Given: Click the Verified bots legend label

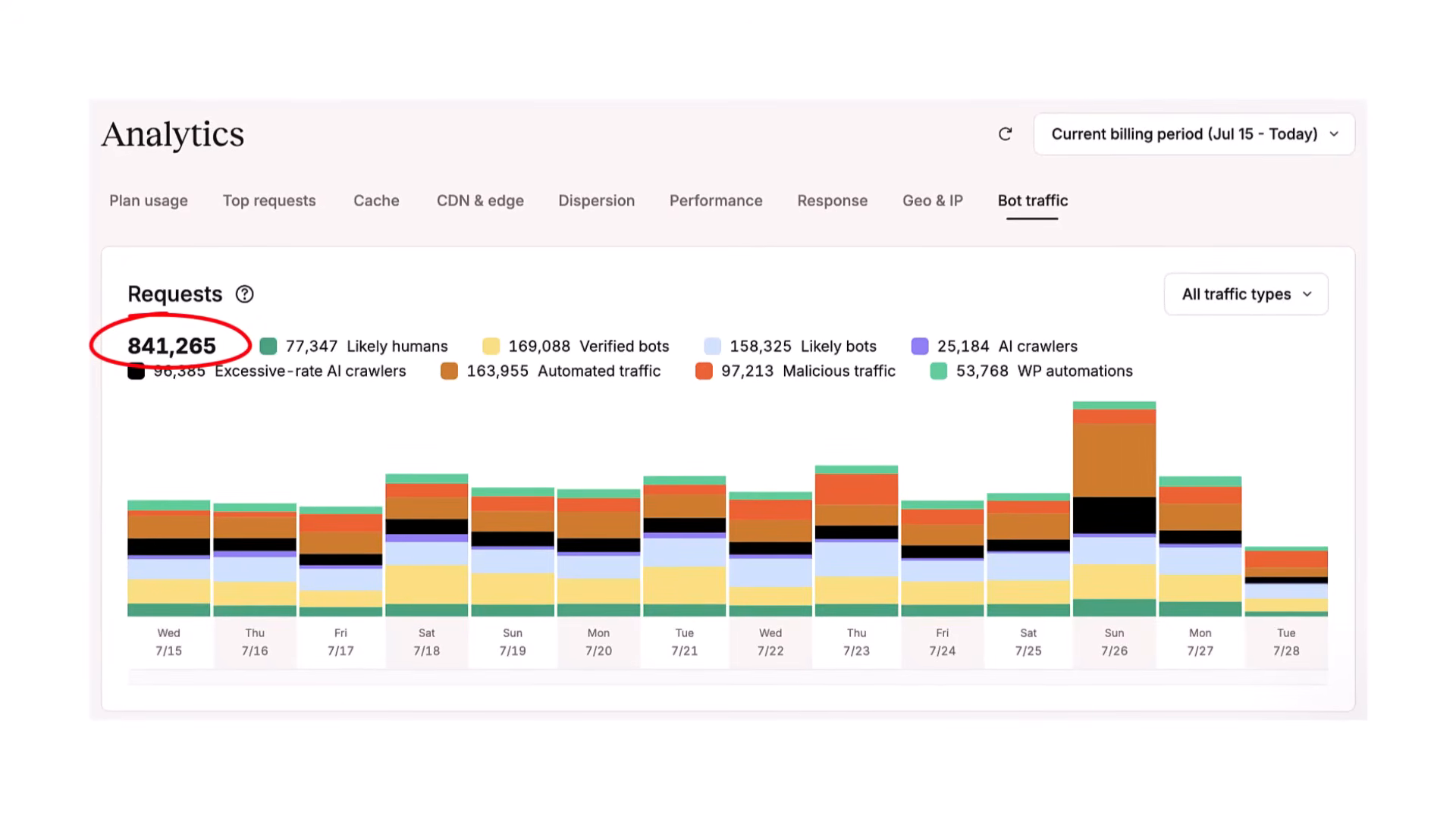Looking at the screenshot, I should point(624,347).
